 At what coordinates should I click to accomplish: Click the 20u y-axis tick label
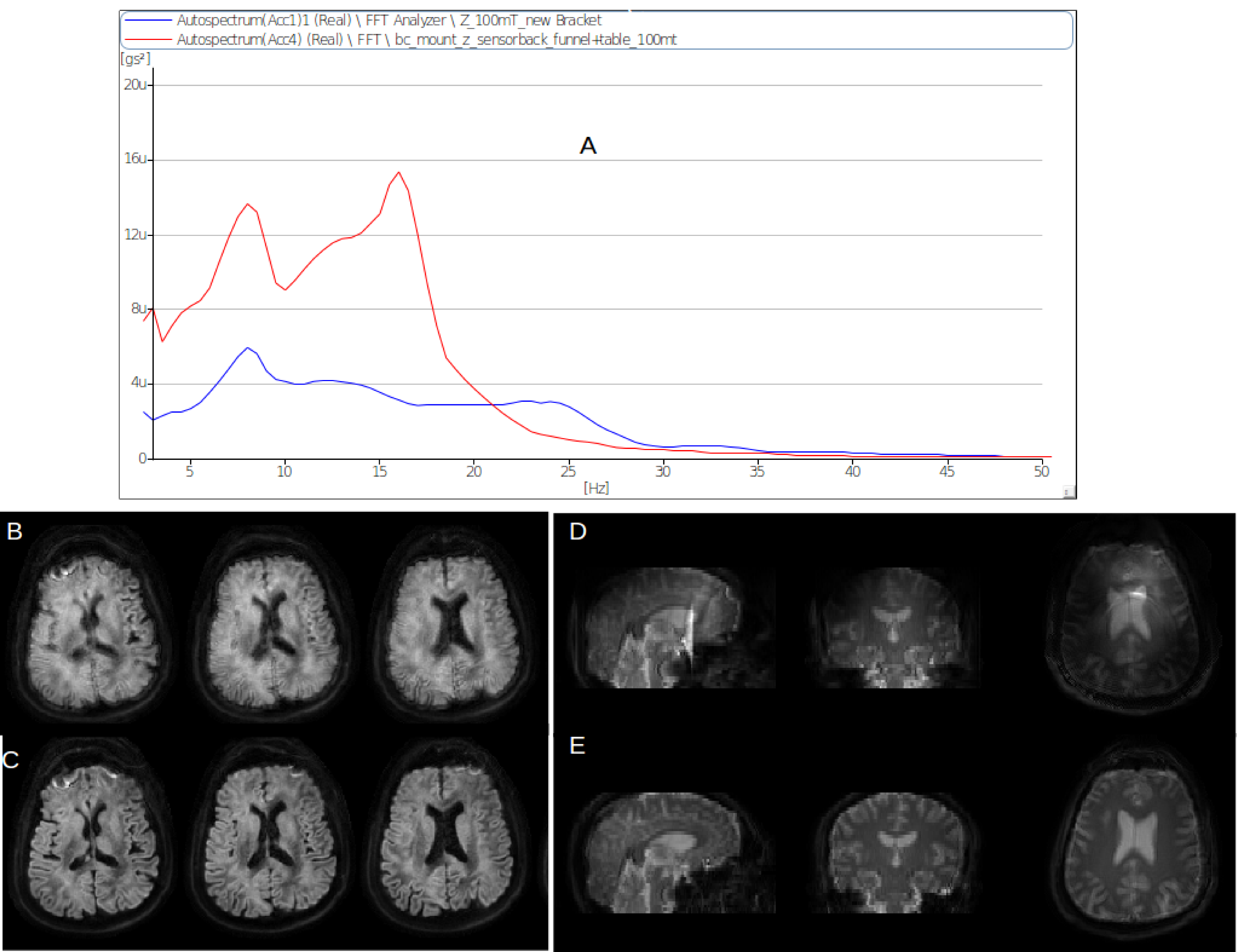click(135, 84)
